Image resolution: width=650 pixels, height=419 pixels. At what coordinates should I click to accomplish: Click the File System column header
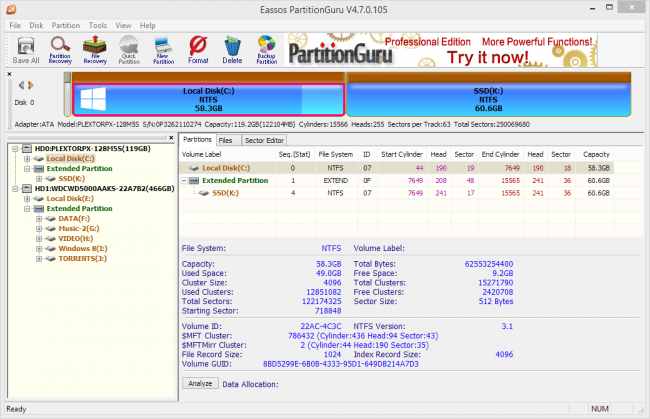(336, 154)
